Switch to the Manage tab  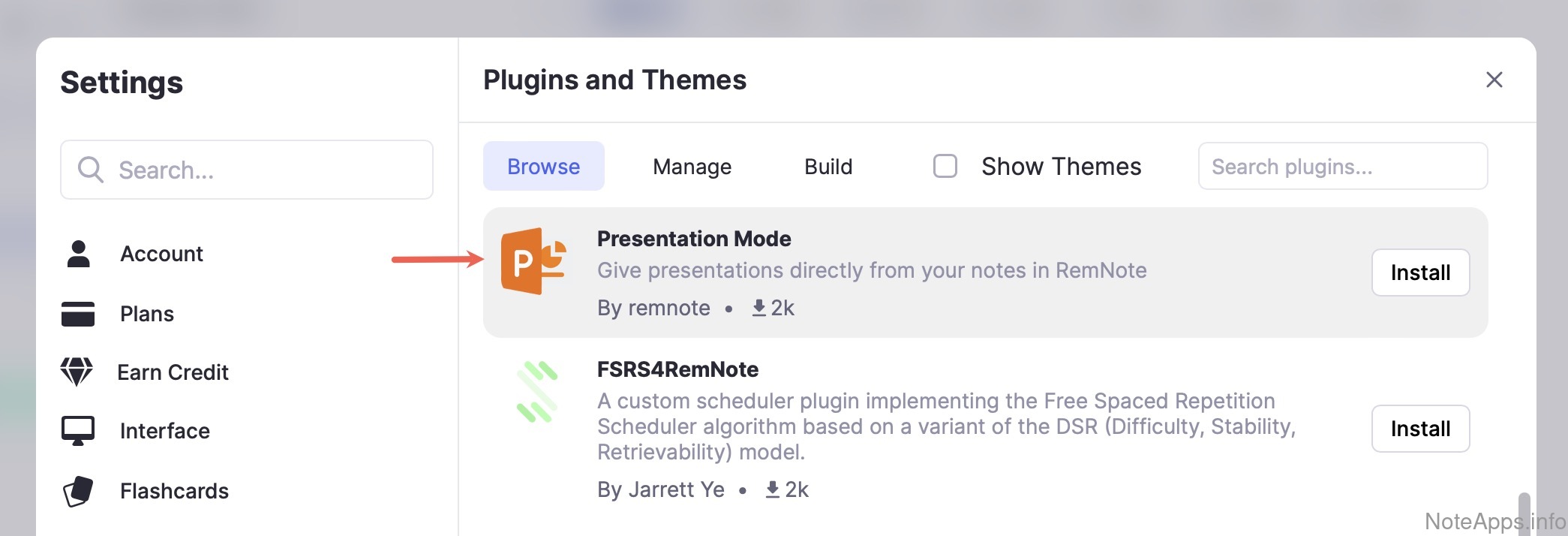[x=692, y=167]
